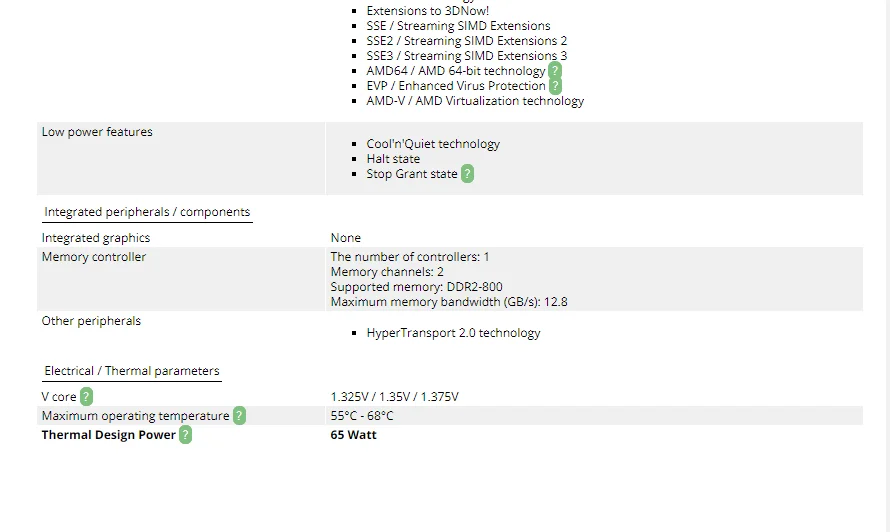Click the Integrated peripherals / components heading
Image resolution: width=890 pixels, height=532 pixels.
pos(147,212)
